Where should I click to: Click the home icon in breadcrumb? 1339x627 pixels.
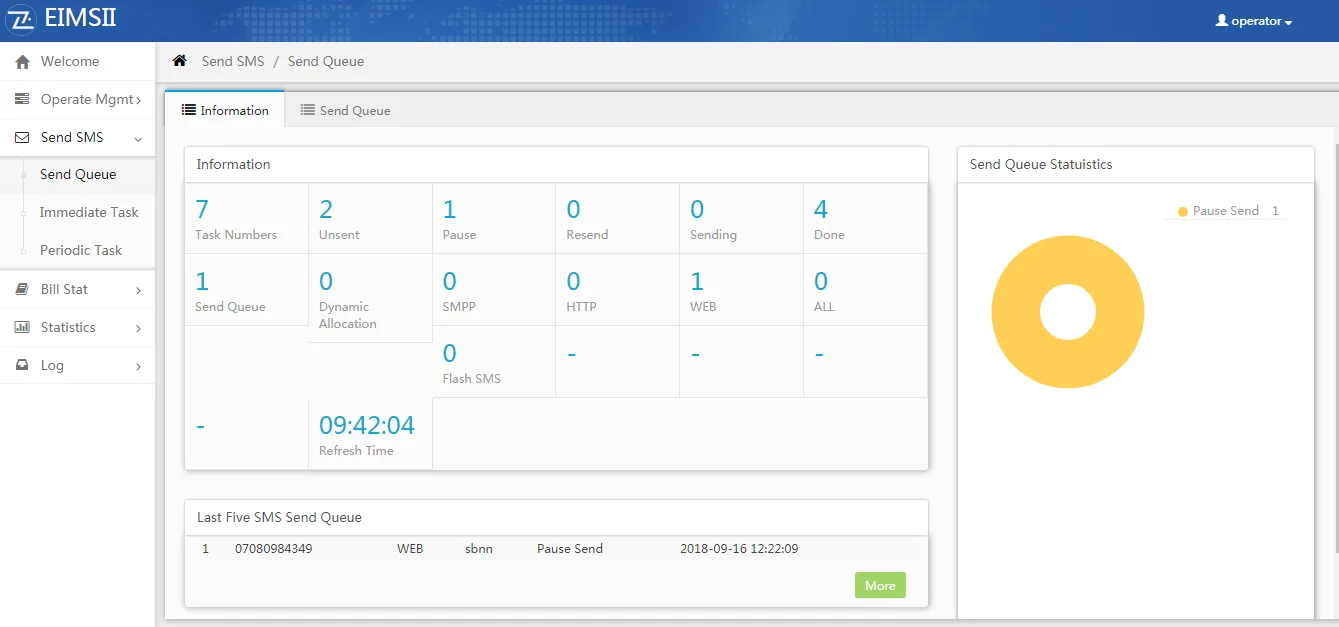(x=180, y=61)
